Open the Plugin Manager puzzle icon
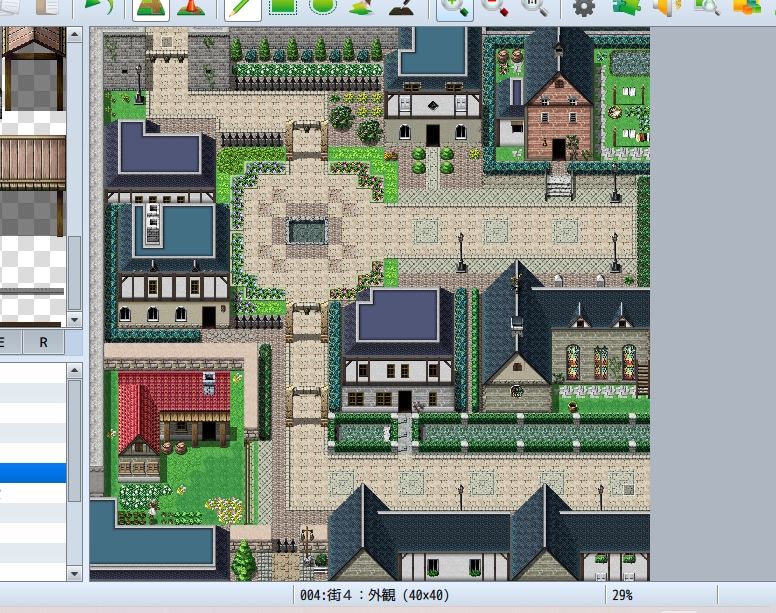 (x=625, y=6)
